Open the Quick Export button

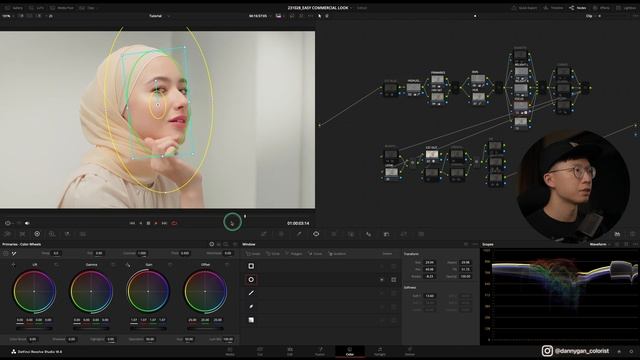pyautogui.click(x=525, y=8)
